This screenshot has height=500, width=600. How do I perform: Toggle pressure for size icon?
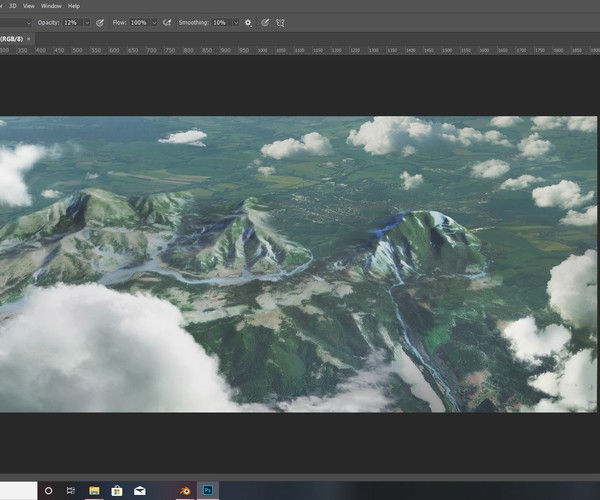(265, 23)
